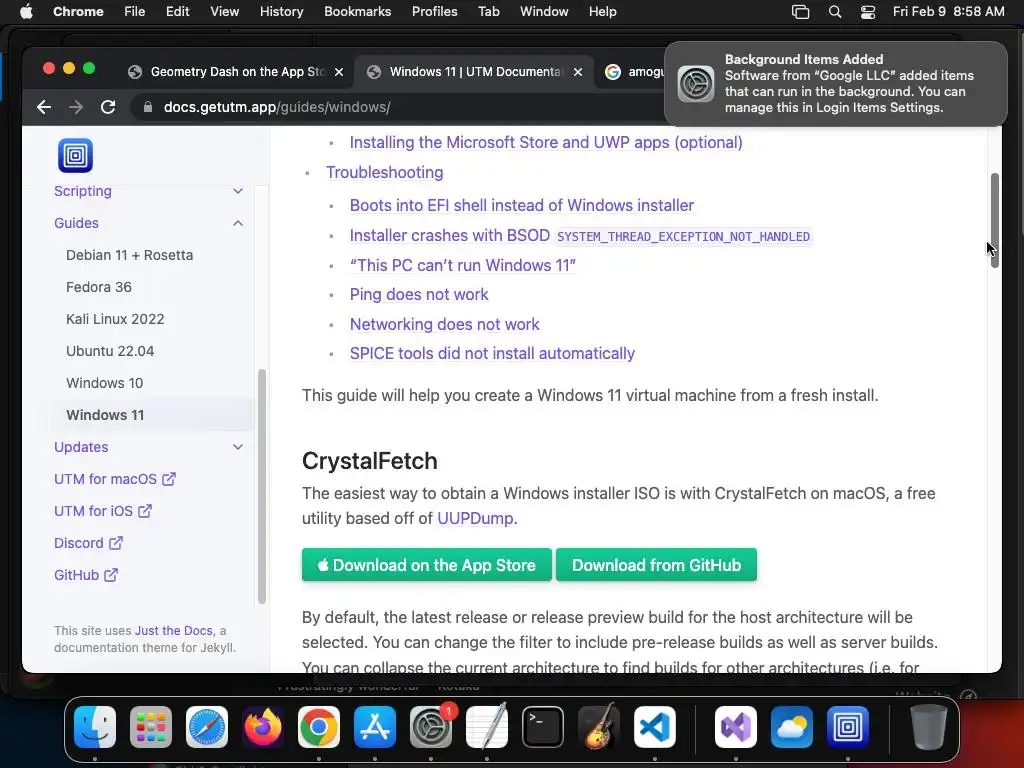Open SPICE tools did not install link

point(492,353)
